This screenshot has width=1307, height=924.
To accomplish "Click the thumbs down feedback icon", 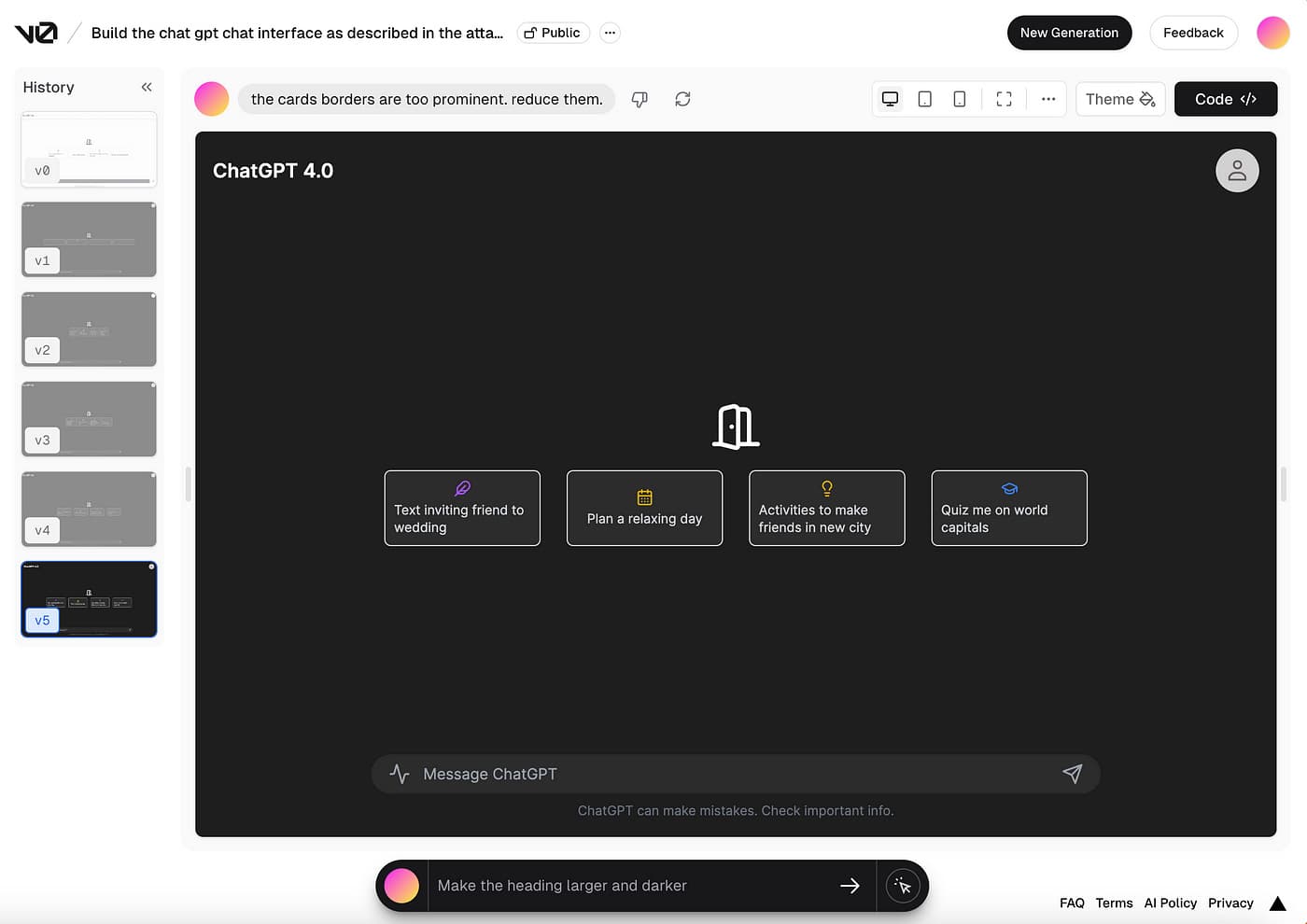I will click(x=639, y=99).
